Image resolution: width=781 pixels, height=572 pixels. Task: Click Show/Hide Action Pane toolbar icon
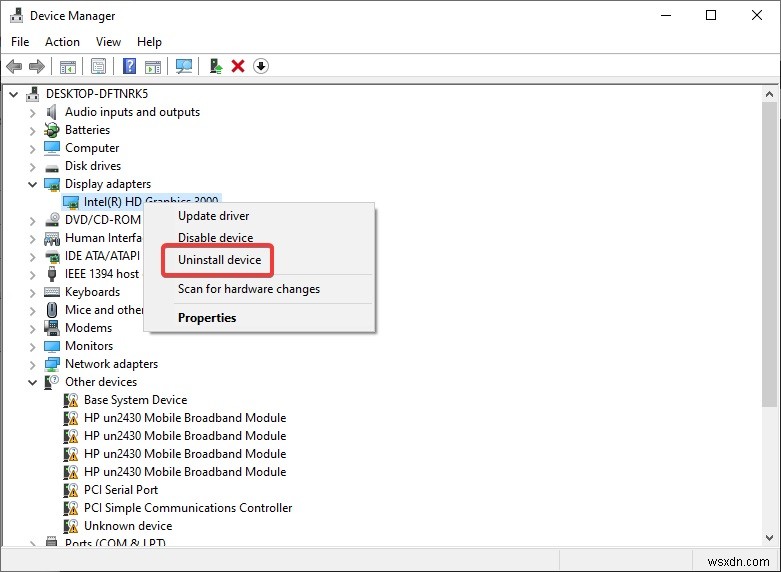point(153,66)
